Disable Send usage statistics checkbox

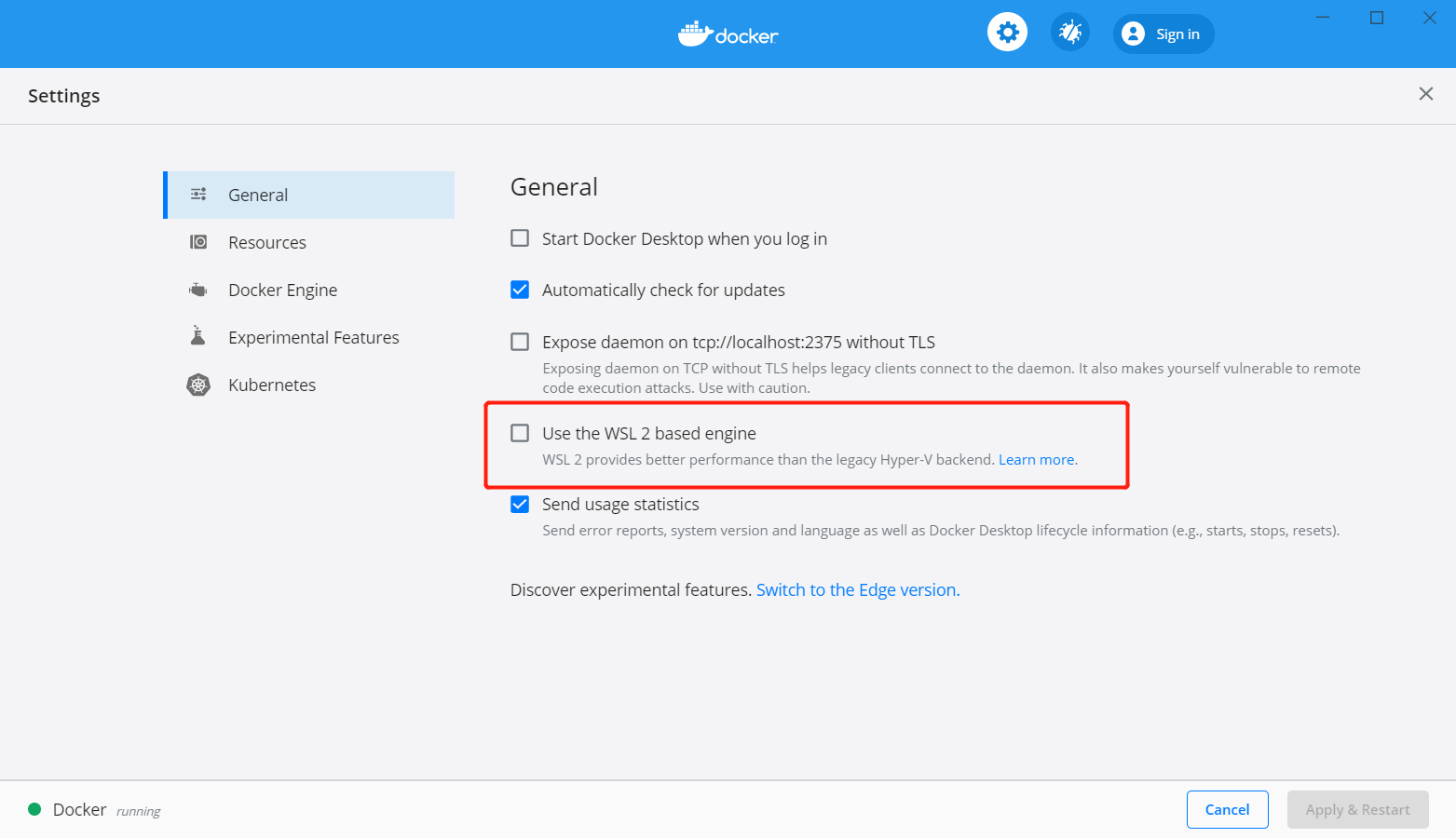pos(520,504)
